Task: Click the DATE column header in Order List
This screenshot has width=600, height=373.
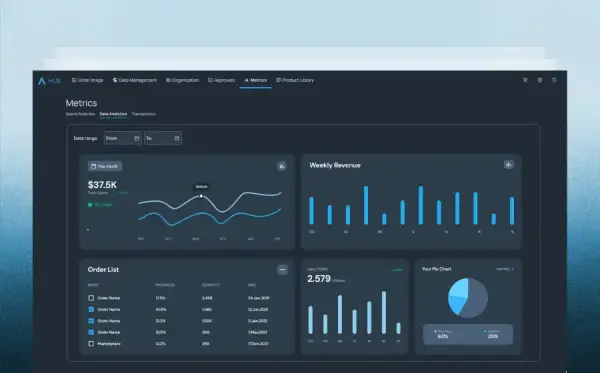Action: coord(252,285)
